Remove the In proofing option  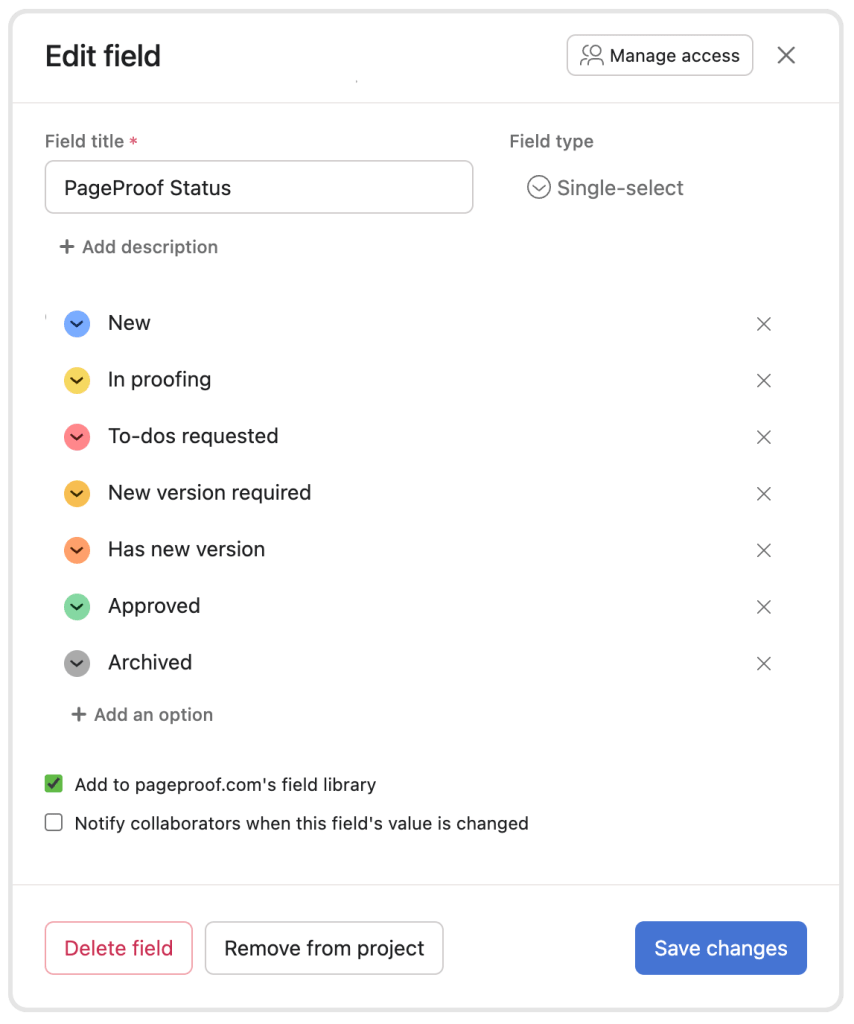(764, 381)
